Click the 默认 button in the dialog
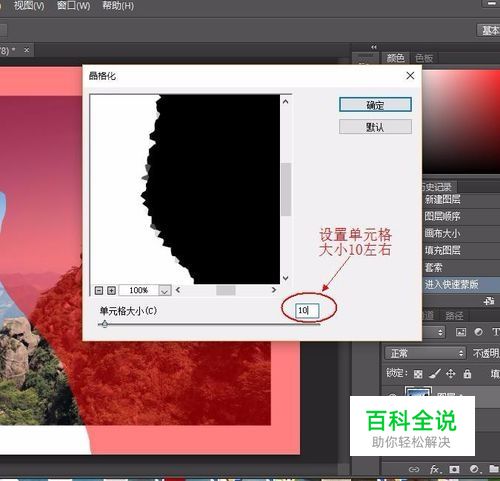The width and height of the screenshot is (500, 481). click(375, 127)
